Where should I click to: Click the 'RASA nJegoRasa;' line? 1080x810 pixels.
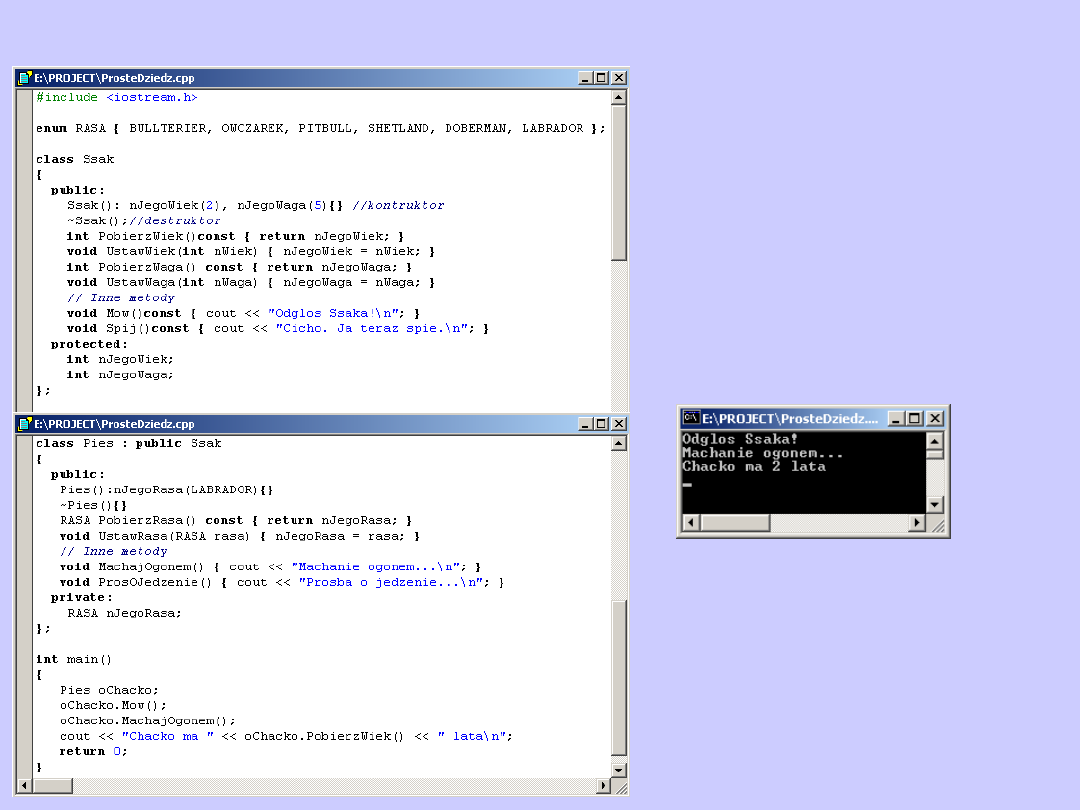pyautogui.click(x=125, y=613)
